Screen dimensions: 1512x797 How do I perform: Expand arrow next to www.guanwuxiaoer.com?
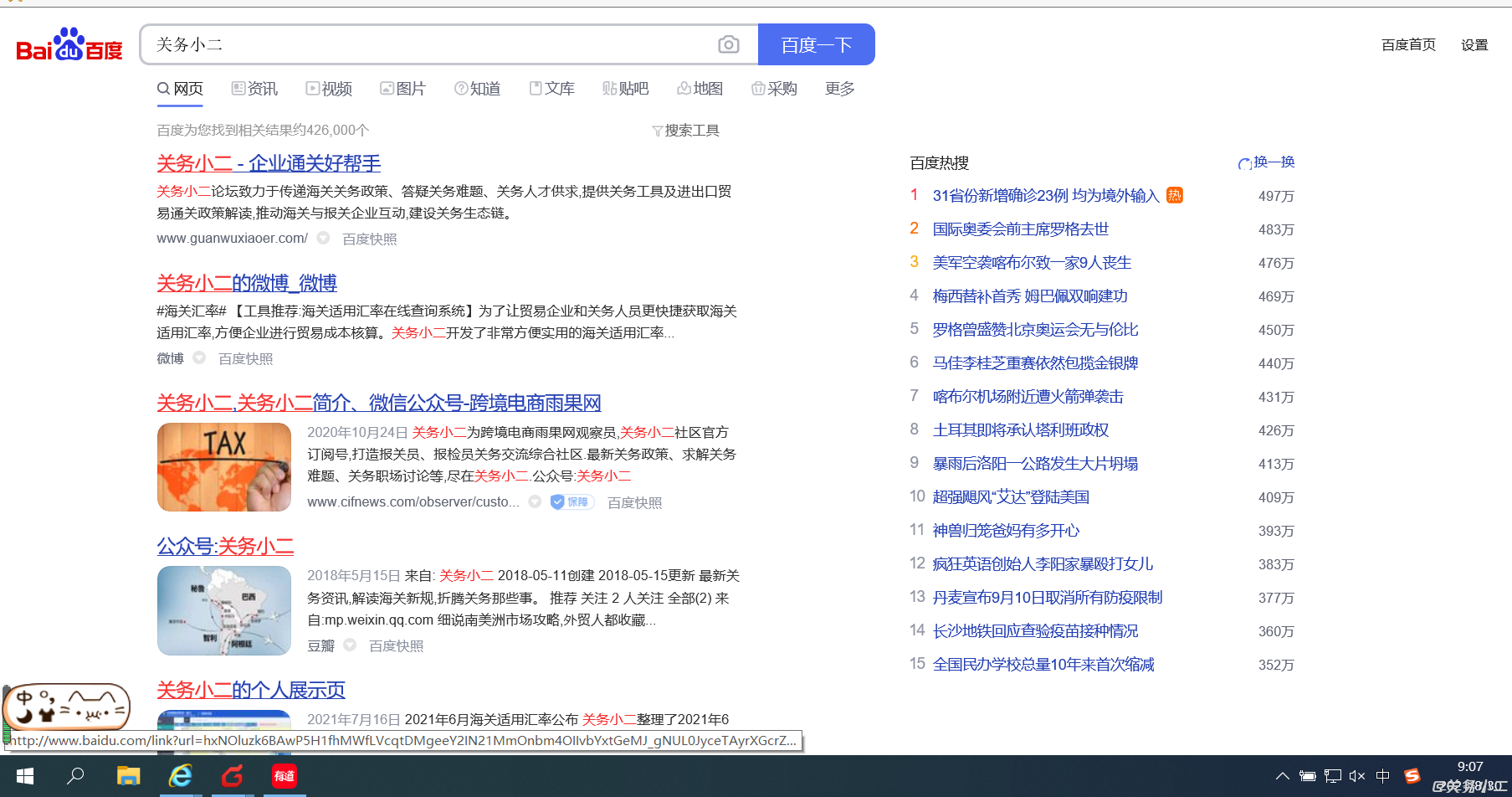pyautogui.click(x=323, y=238)
